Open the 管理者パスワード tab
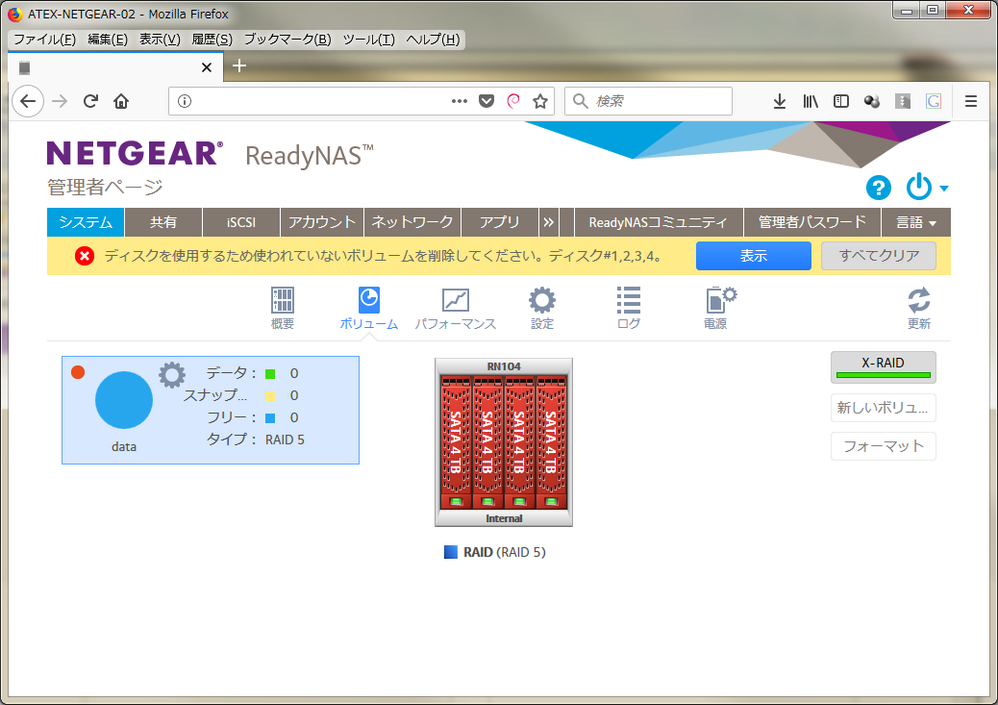 [x=812, y=222]
